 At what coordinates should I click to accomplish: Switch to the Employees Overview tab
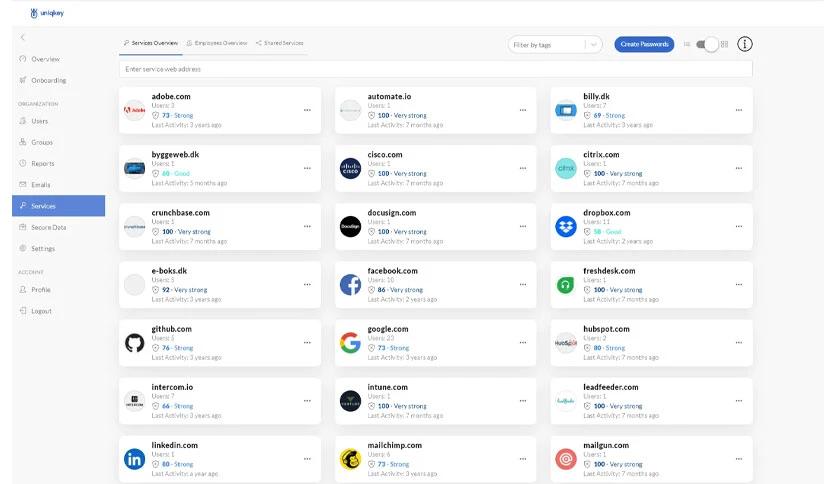217,43
